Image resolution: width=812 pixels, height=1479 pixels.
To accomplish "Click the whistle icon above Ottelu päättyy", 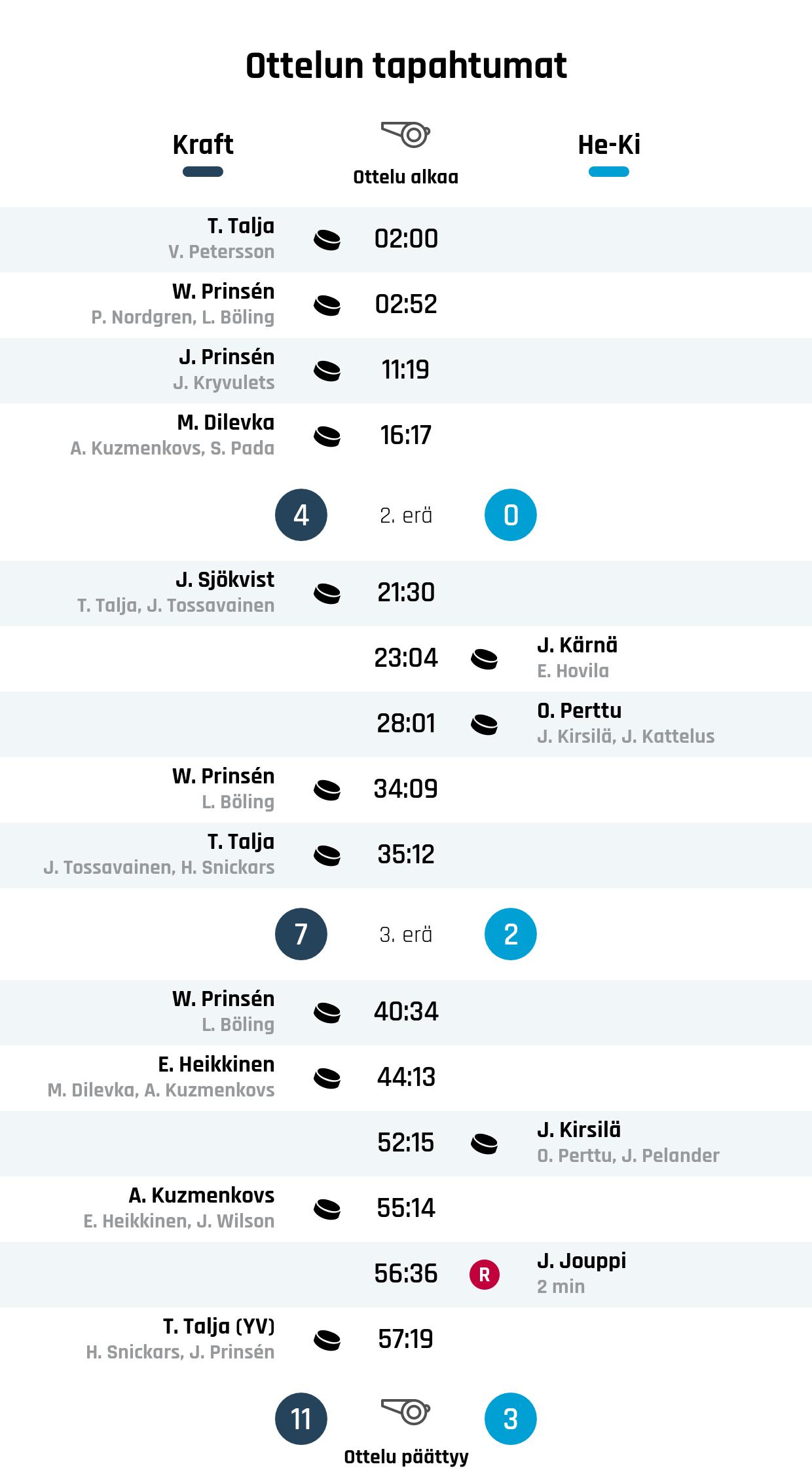I will (406, 1411).
